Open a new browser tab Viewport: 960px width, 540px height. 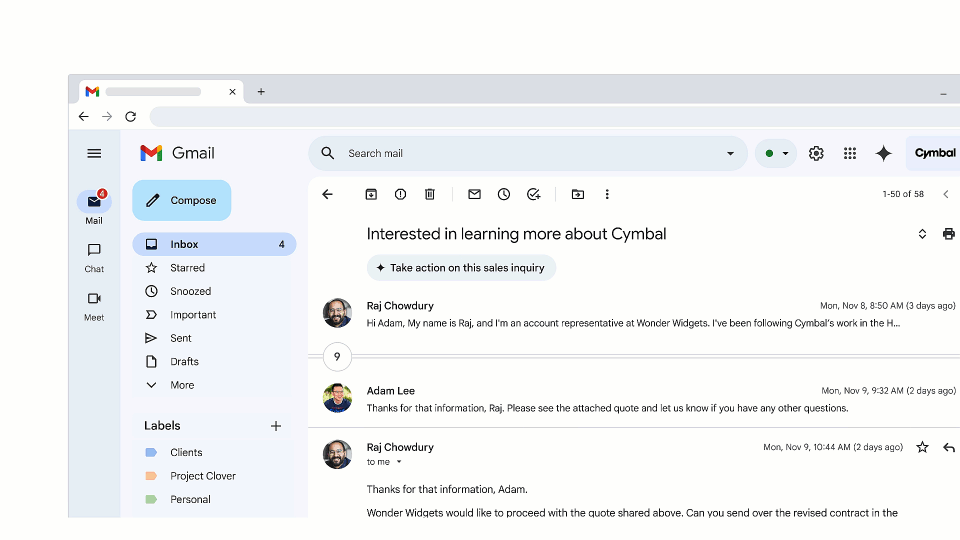(x=261, y=92)
